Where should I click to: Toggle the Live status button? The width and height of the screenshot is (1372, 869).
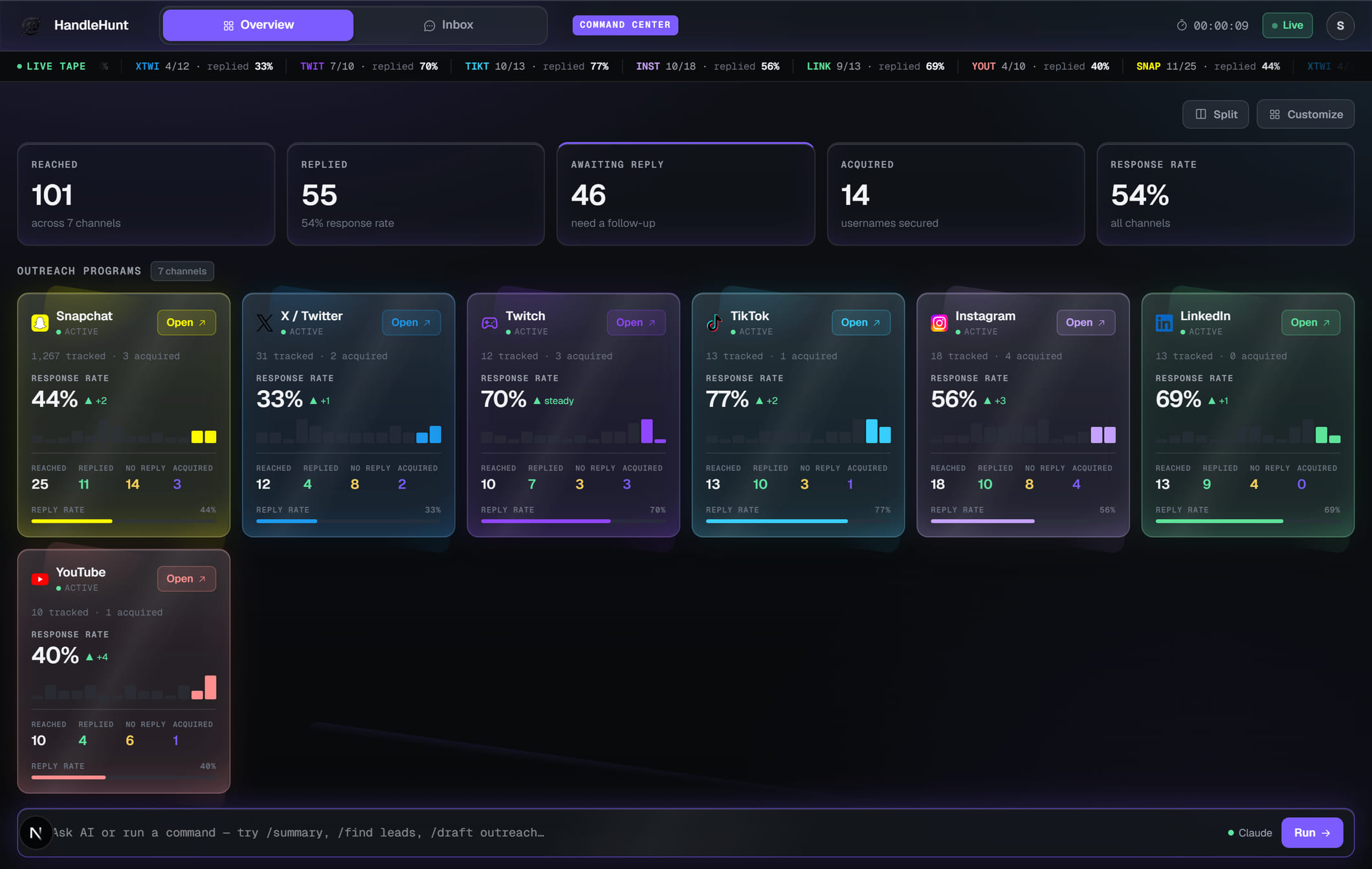(1287, 25)
